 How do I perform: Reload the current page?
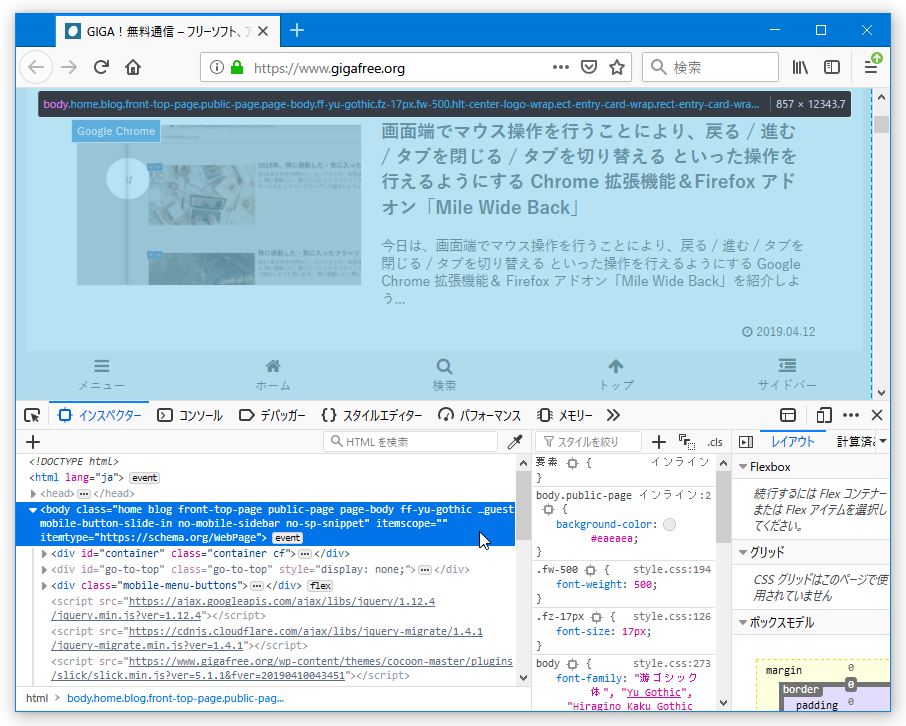pyautogui.click(x=101, y=67)
